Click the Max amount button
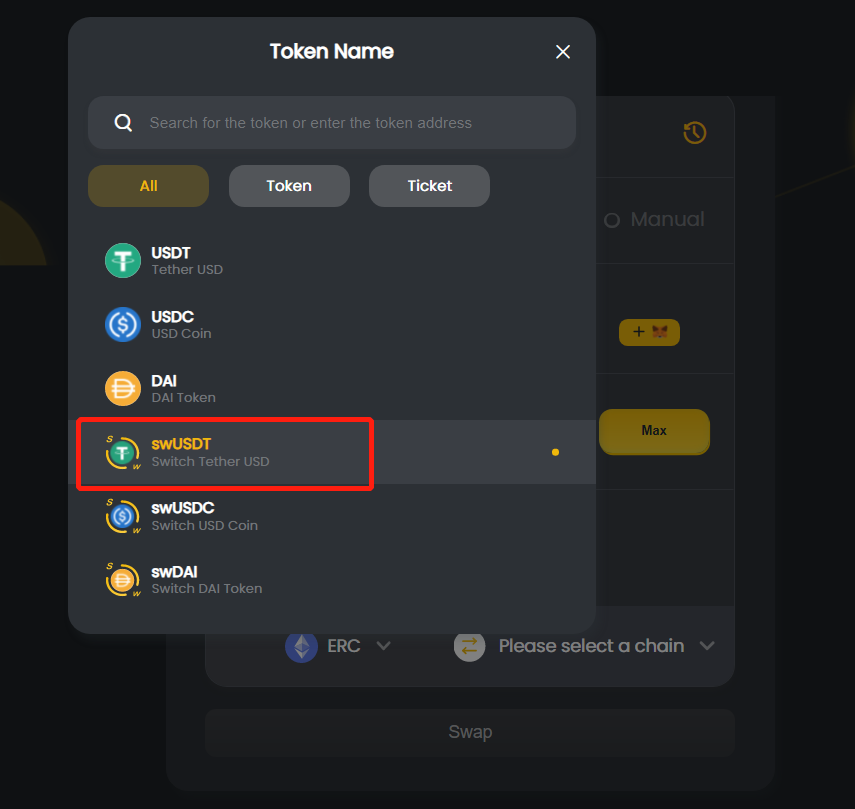Image resolution: width=855 pixels, height=809 pixels. coord(654,431)
